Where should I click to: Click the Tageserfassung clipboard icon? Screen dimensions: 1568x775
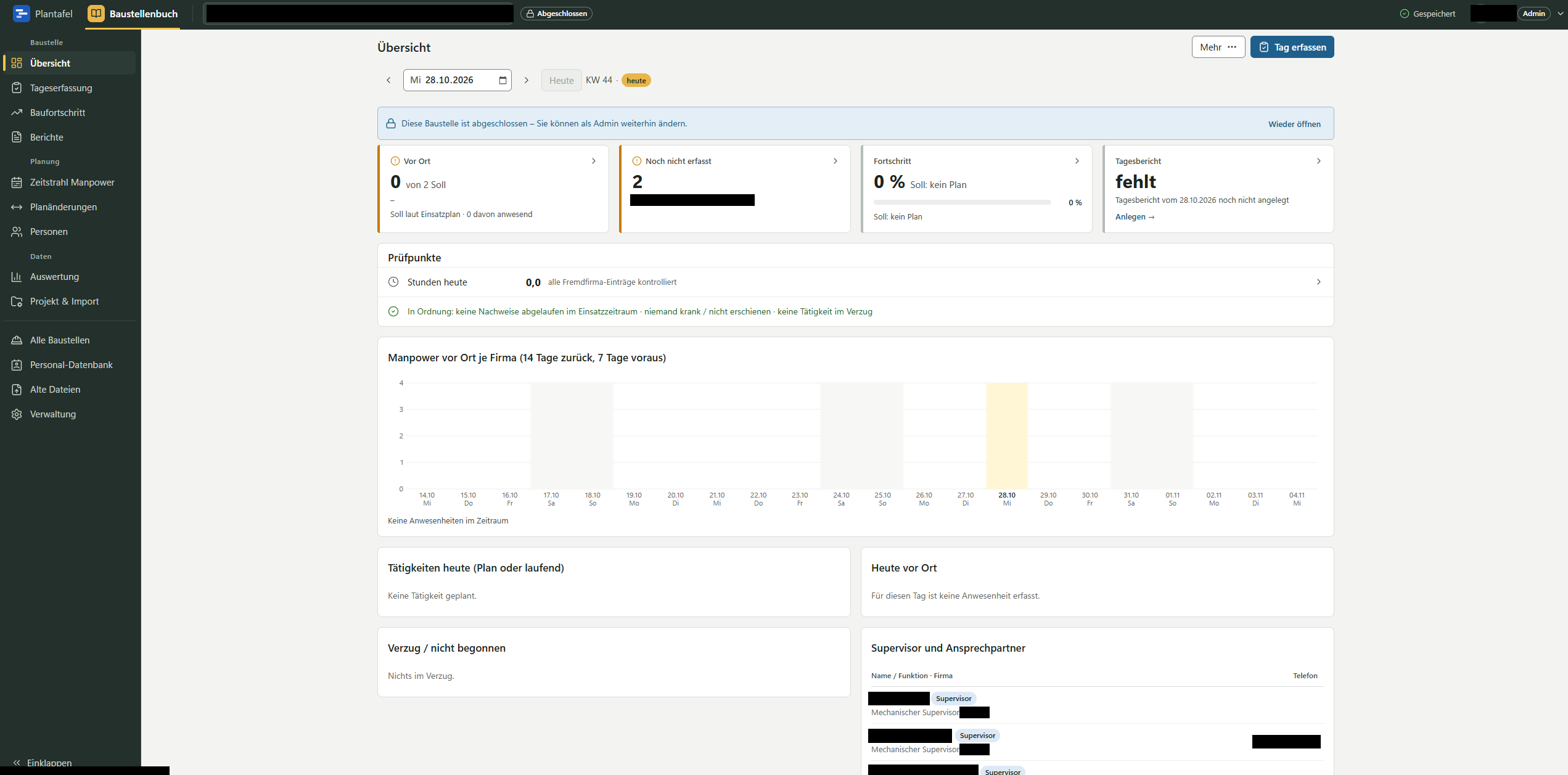pyautogui.click(x=17, y=88)
